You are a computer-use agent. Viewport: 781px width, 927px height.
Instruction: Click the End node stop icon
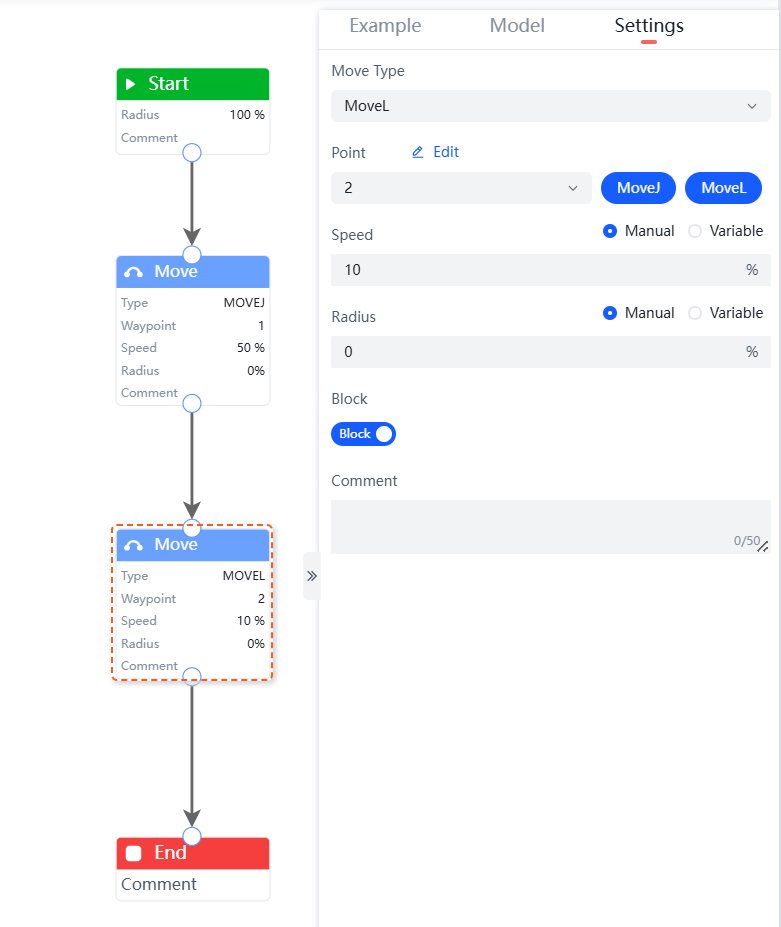pyautogui.click(x=134, y=853)
